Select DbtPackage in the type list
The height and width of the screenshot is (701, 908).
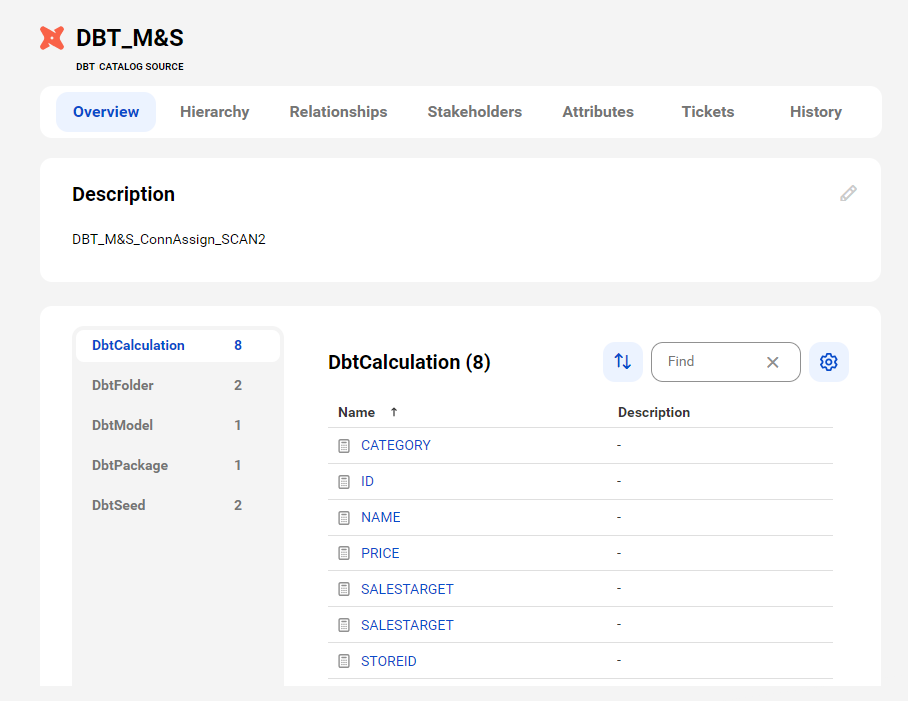178,465
